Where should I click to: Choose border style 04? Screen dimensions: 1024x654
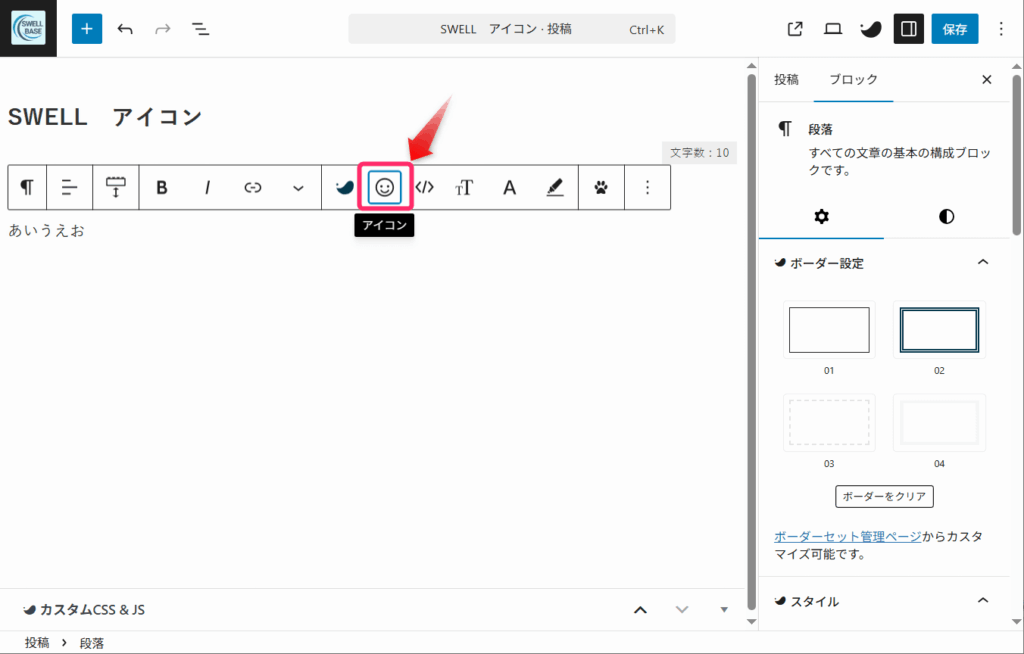click(x=939, y=423)
